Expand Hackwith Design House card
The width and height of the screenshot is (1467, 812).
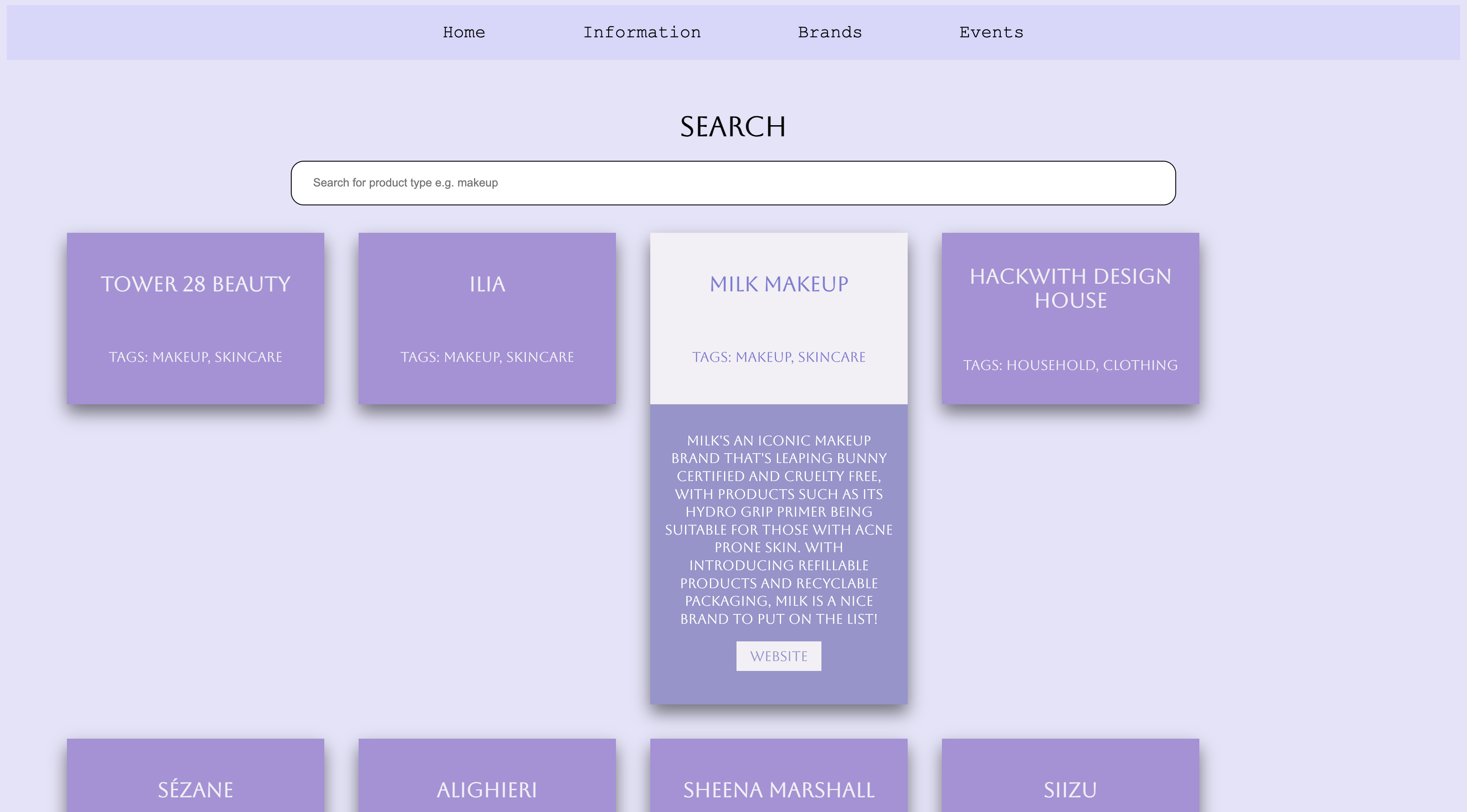click(1070, 288)
